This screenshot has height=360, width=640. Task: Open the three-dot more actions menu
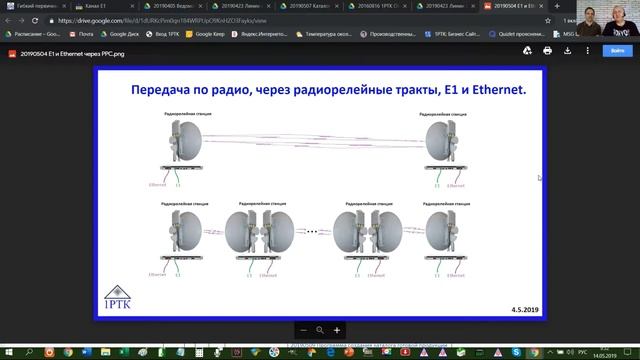pos(587,51)
